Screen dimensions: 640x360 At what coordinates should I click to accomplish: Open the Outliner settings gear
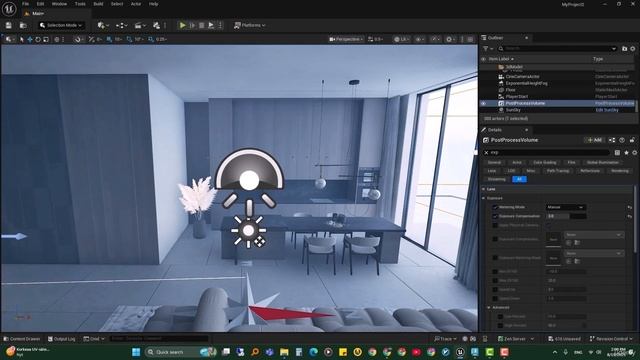[633, 49]
